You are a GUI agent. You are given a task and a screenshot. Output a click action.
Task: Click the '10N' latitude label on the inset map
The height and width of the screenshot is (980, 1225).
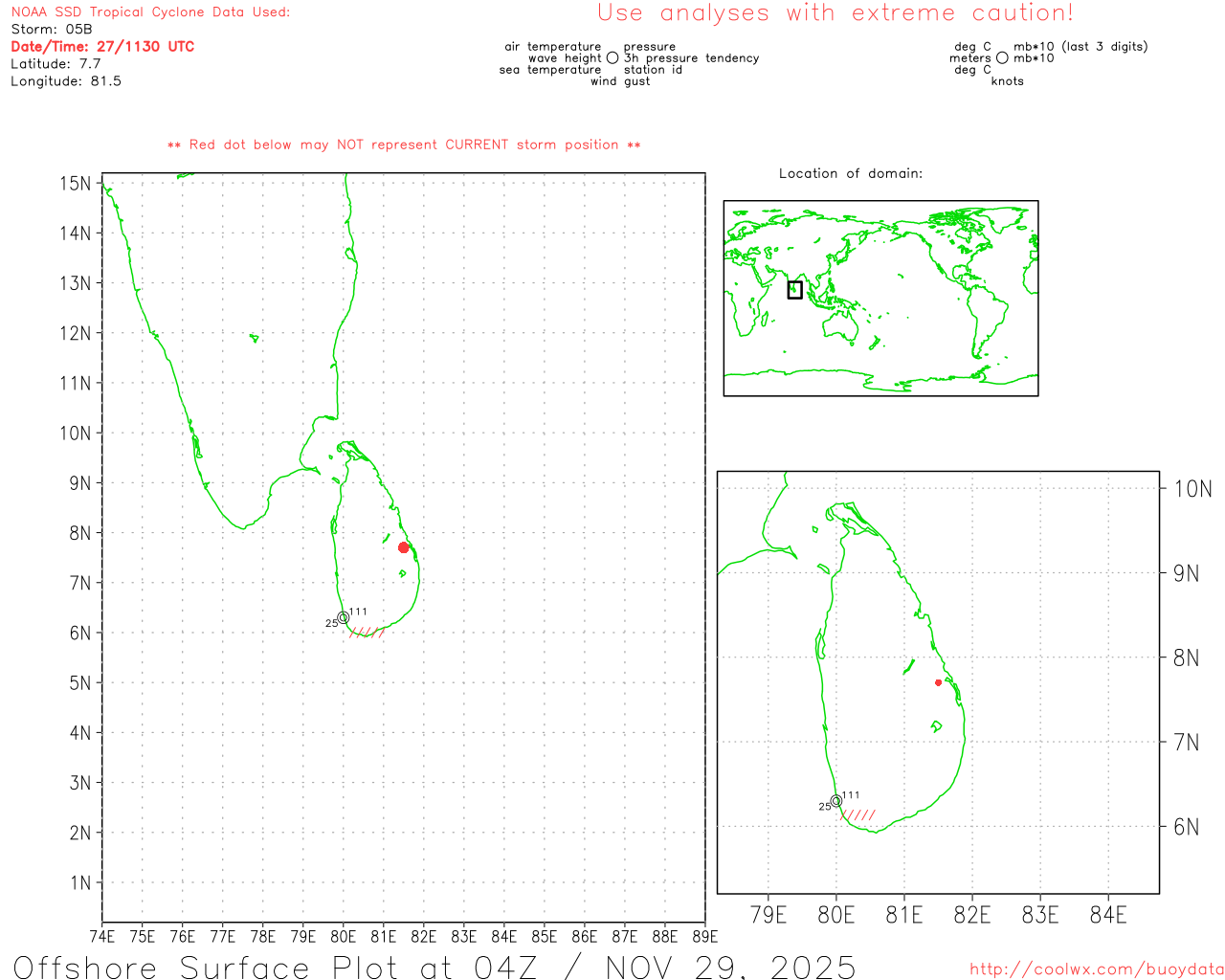tap(1192, 489)
